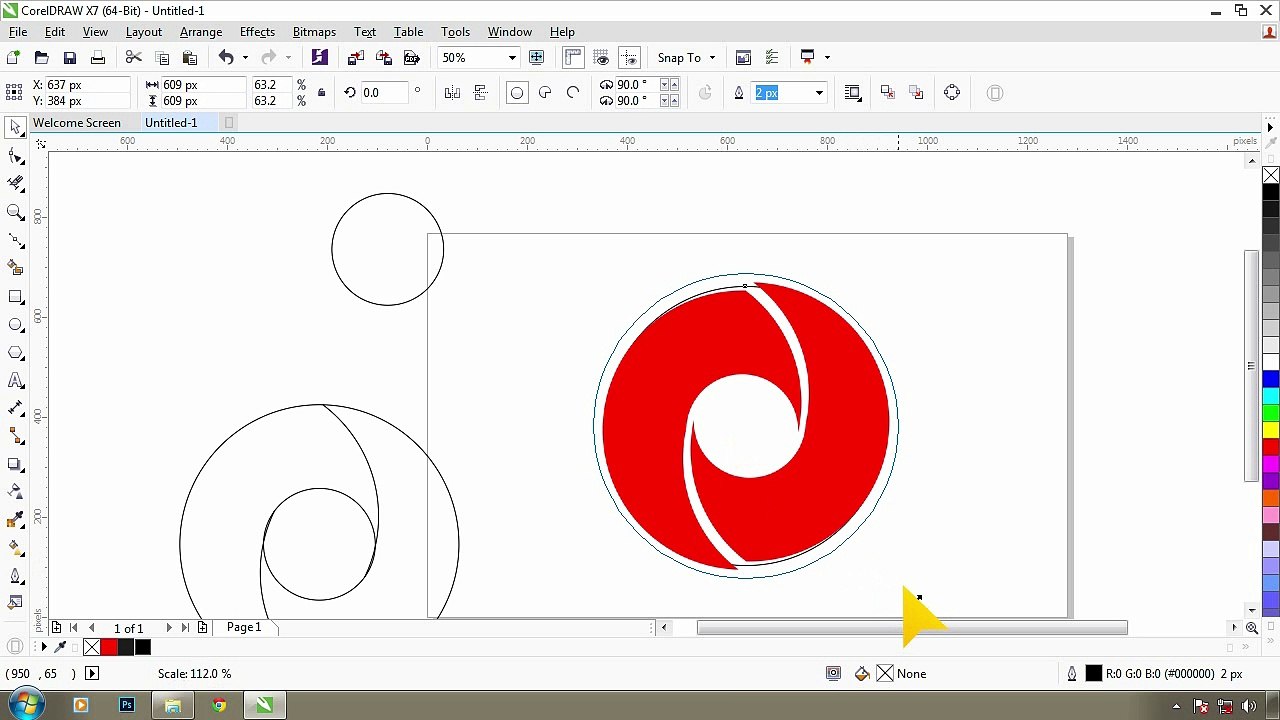This screenshot has width=1280, height=720.
Task: Select the Color Eyedropper tool
Action: click(16, 520)
